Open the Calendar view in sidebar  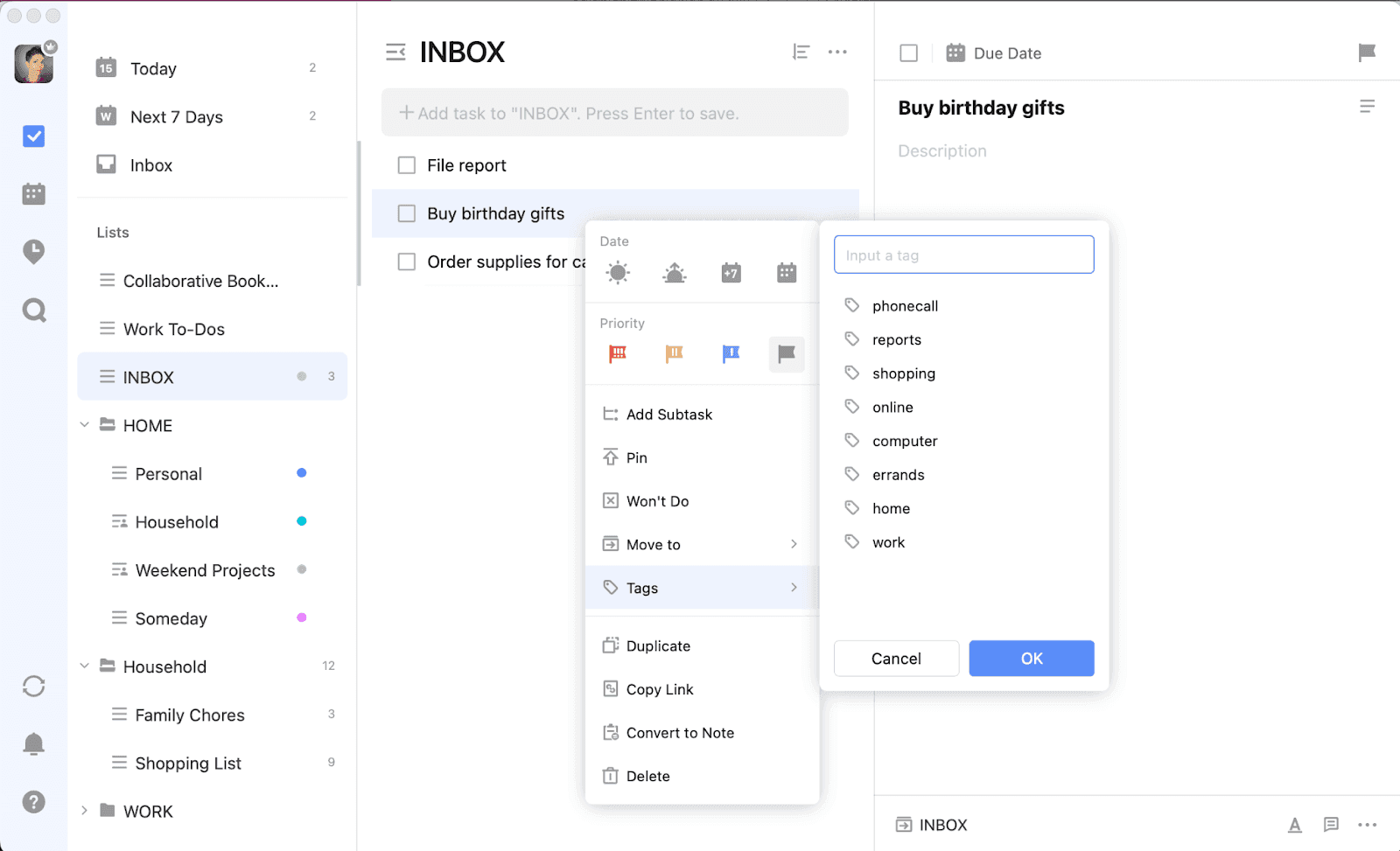click(33, 193)
